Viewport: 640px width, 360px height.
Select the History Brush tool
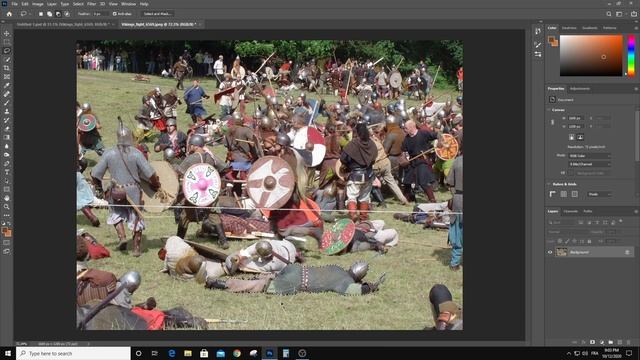pos(7,120)
